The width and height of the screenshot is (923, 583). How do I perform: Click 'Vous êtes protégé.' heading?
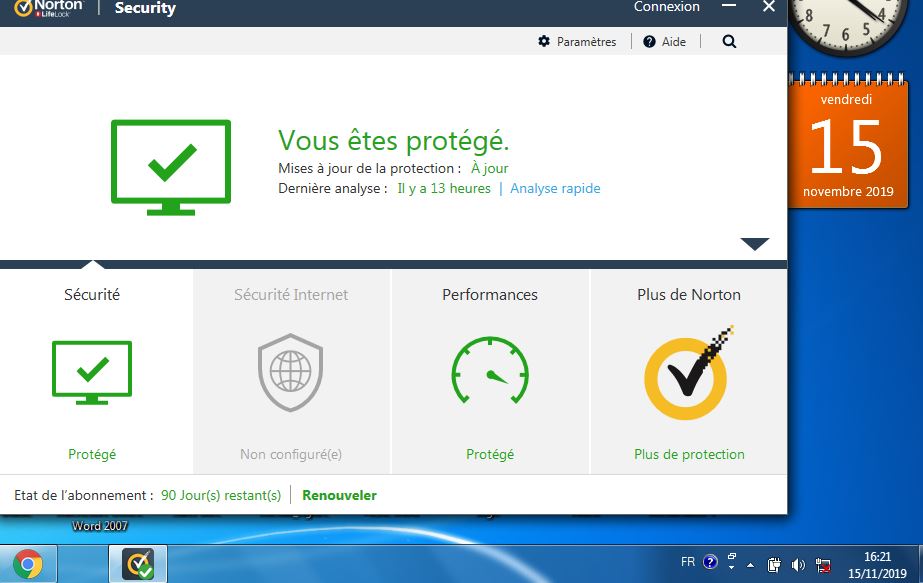pyautogui.click(x=393, y=140)
